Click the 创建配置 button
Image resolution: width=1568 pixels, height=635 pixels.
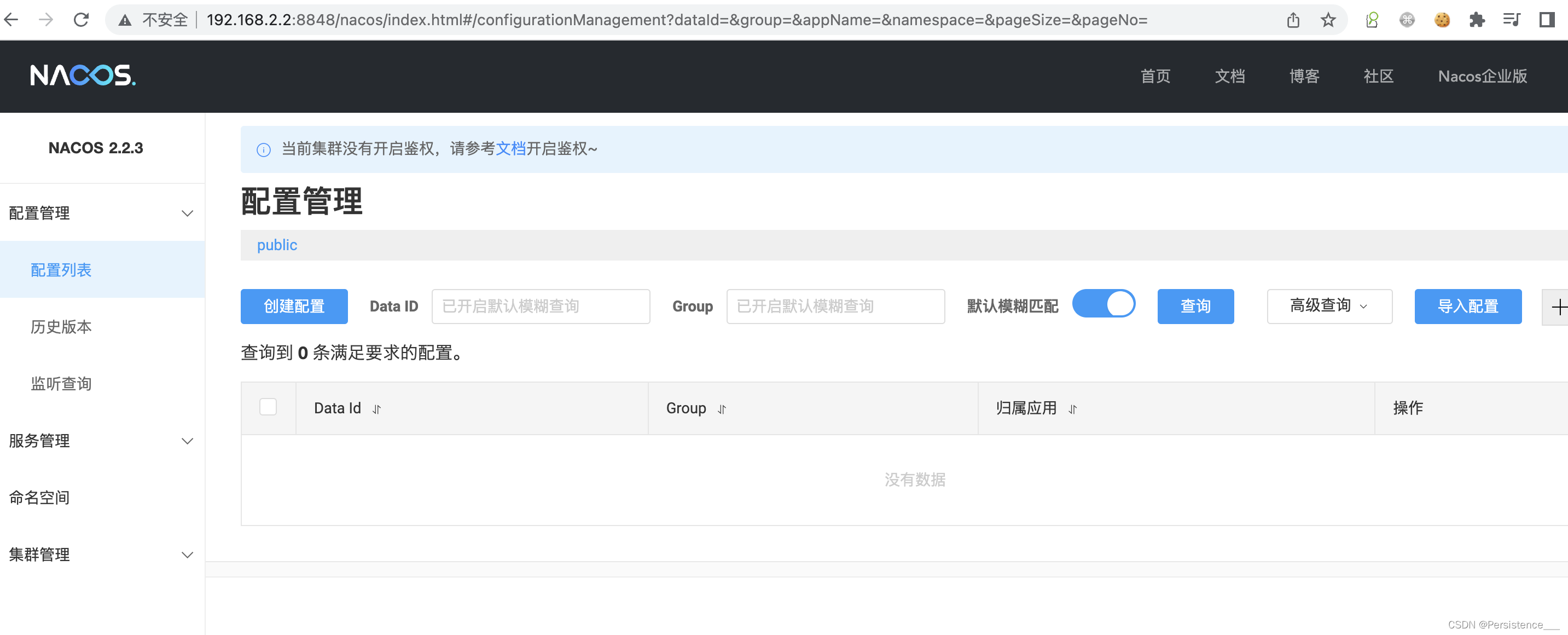294,306
